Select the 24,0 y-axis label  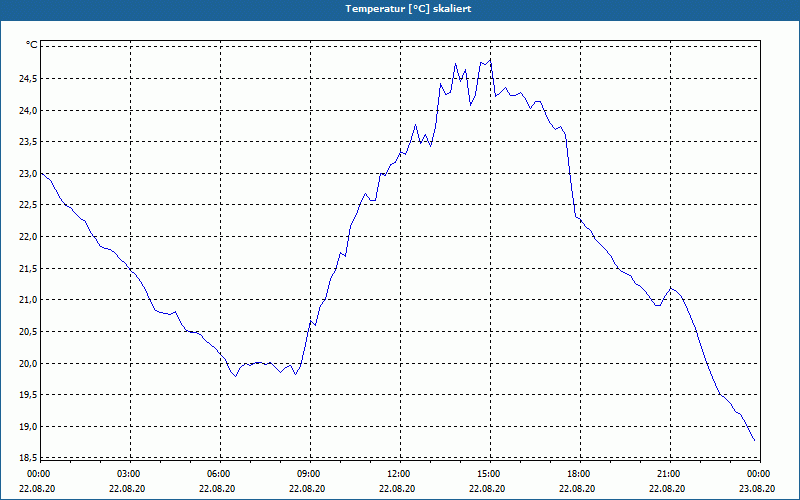[29, 110]
